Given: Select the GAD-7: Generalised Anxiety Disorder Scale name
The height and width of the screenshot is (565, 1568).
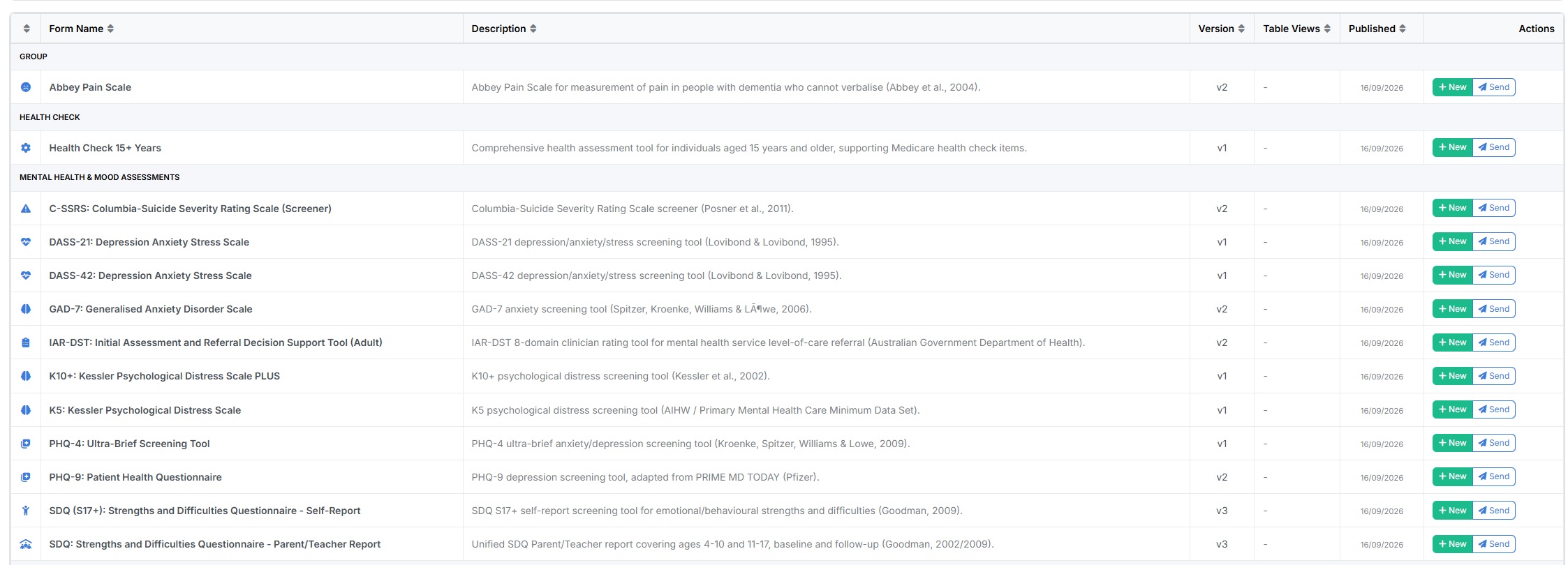Looking at the screenshot, I should [x=151, y=309].
